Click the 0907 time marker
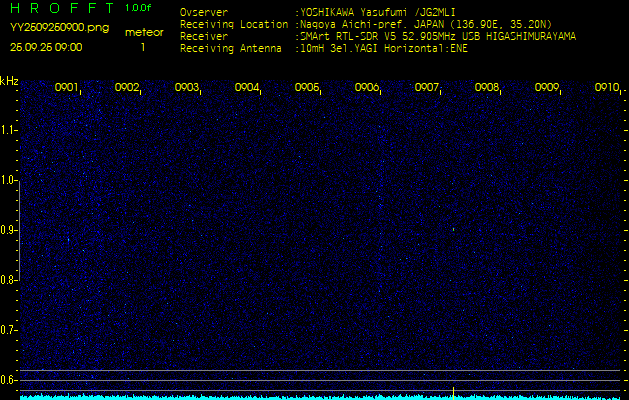This screenshot has height=400, width=629. [x=427, y=87]
